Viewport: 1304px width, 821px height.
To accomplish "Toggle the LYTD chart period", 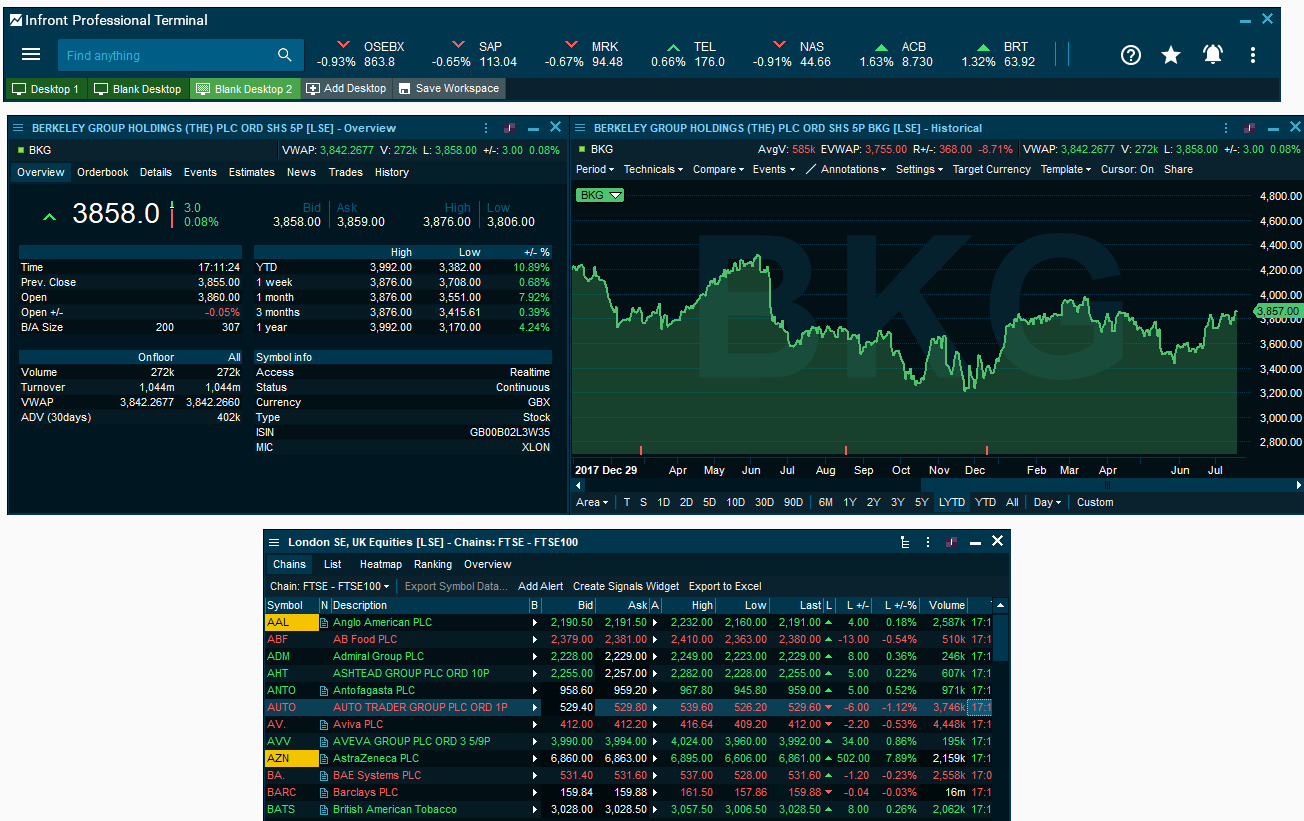I will (x=952, y=502).
